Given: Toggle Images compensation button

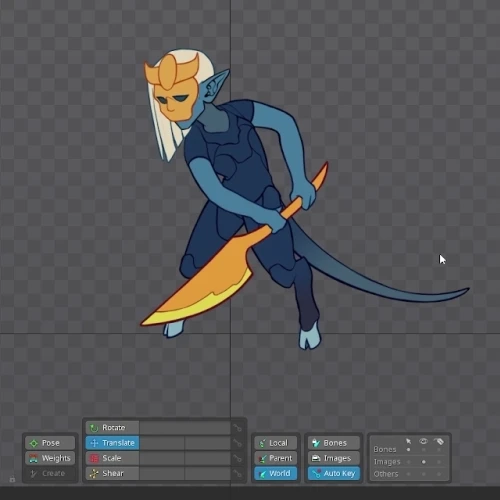Looking at the screenshot, I should tap(334, 458).
